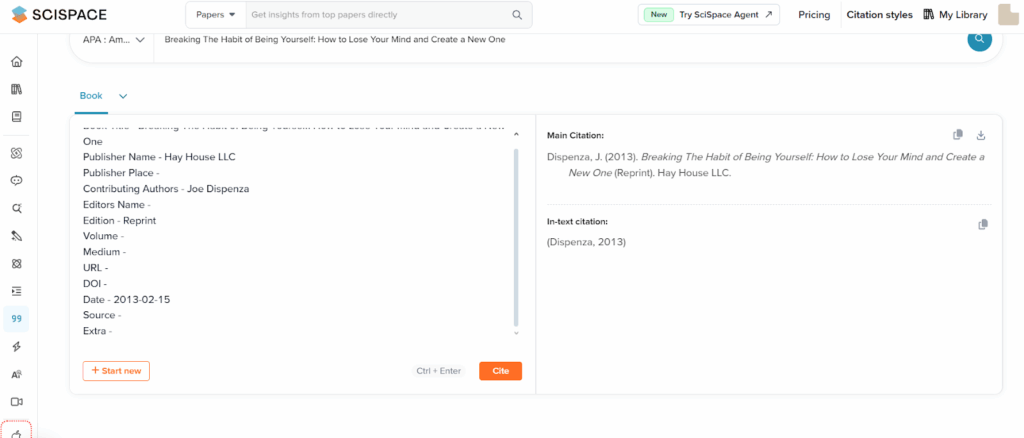
Task: Open My Library
Action: 955,14
